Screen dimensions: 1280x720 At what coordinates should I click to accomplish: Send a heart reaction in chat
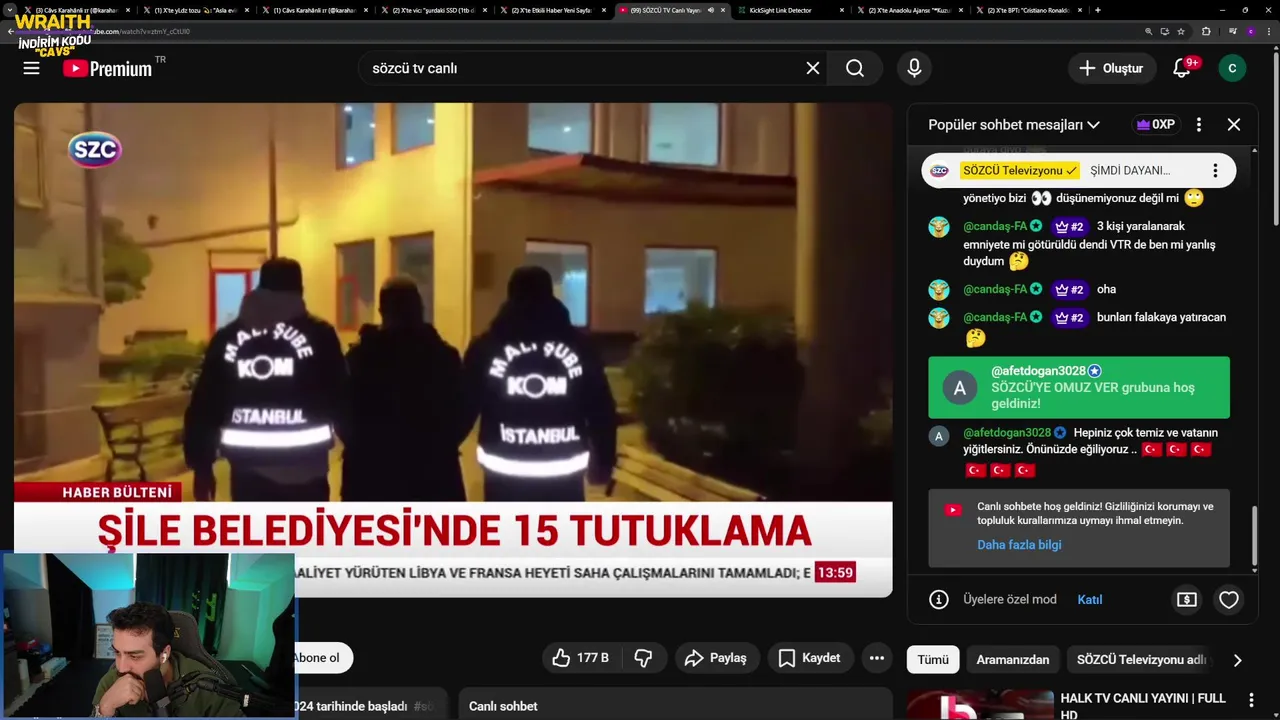point(1229,600)
